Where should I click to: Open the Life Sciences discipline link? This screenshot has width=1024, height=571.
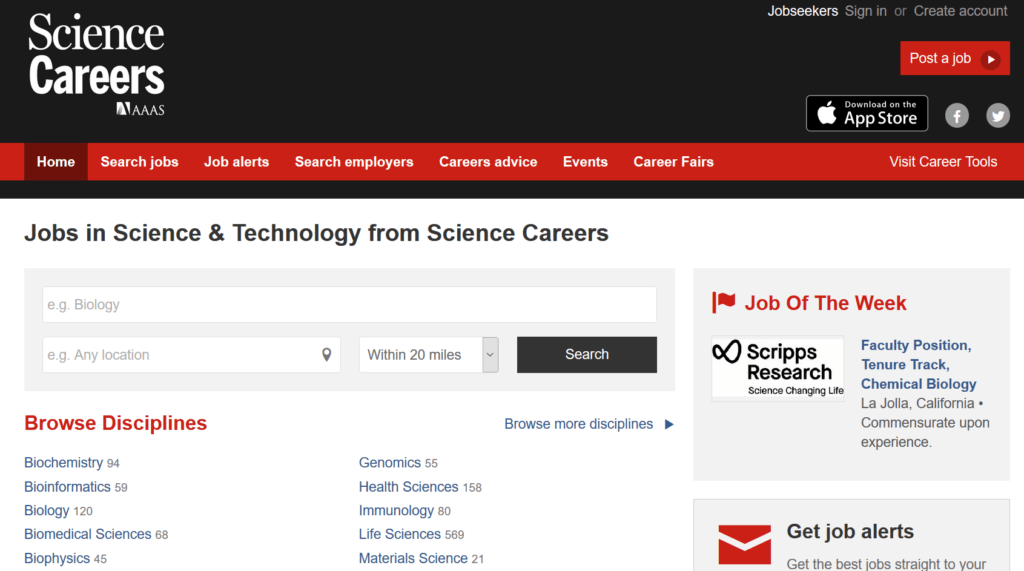pyautogui.click(x=400, y=534)
